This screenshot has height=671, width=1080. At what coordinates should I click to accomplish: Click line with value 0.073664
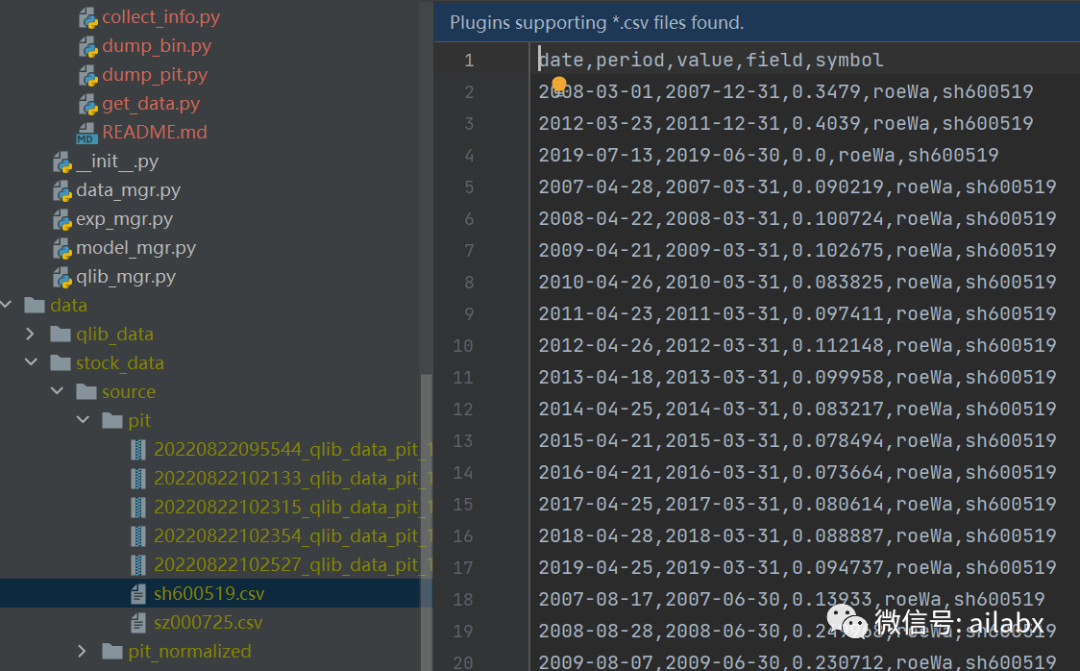pos(797,472)
